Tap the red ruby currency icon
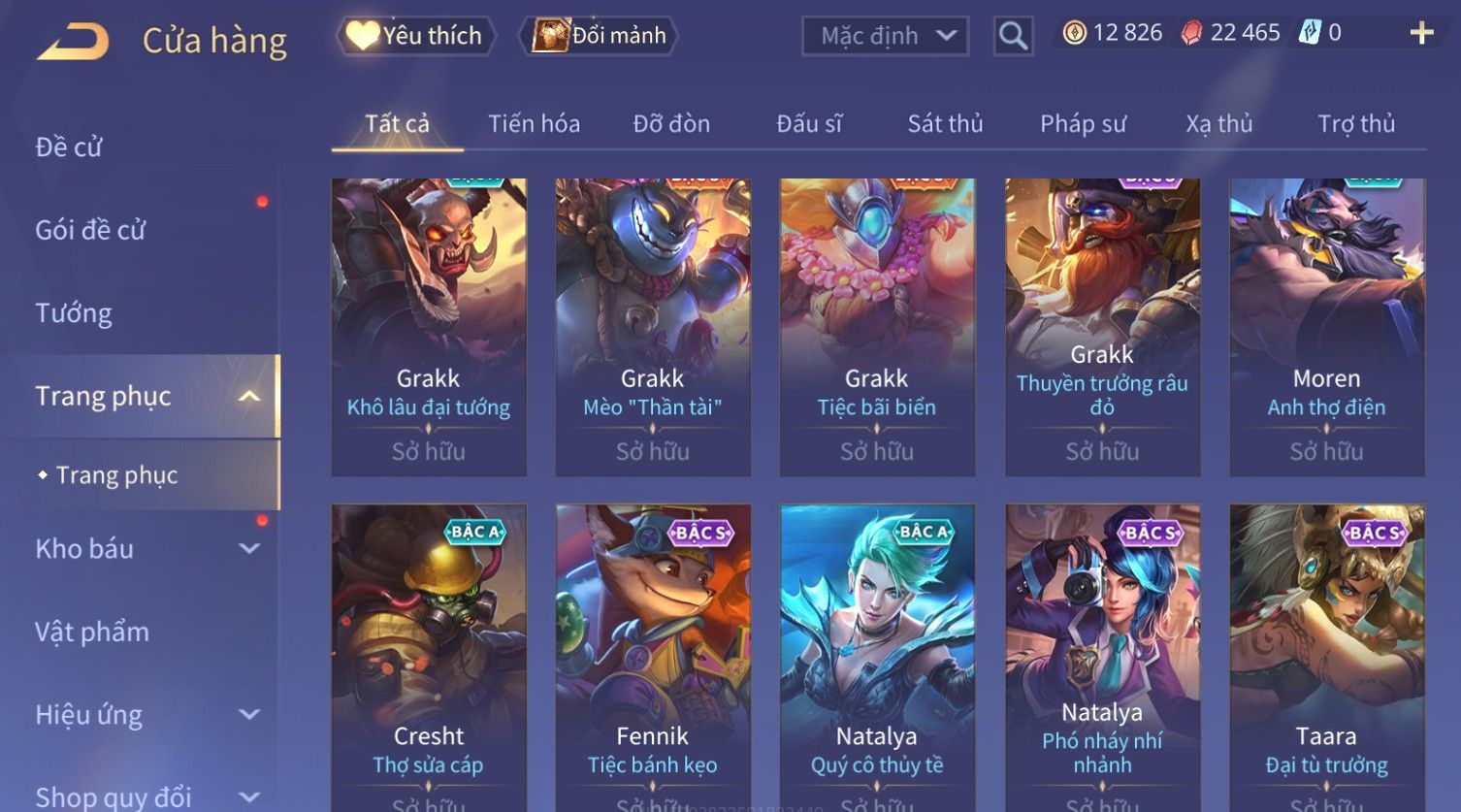This screenshot has width=1461, height=812. (x=1191, y=34)
